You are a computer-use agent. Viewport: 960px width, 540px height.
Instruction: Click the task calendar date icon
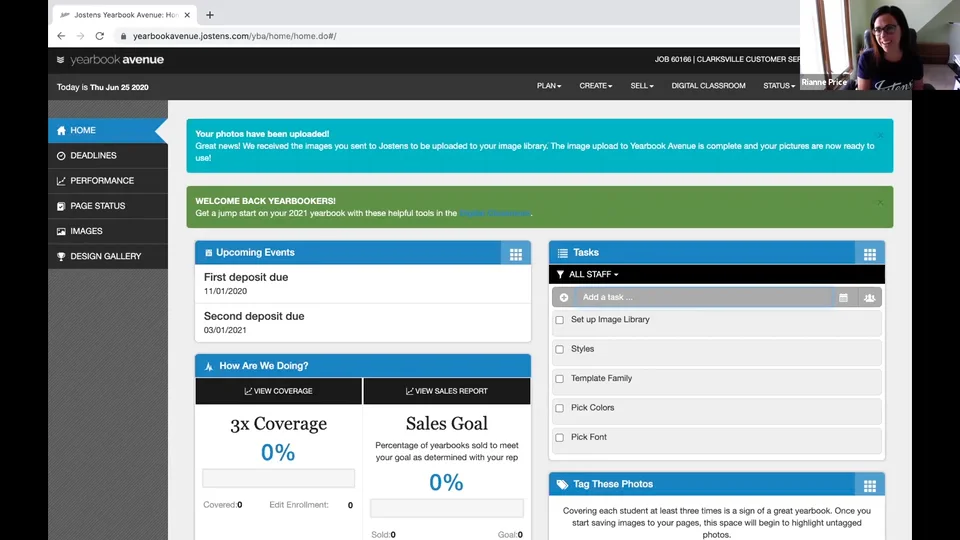tap(843, 298)
